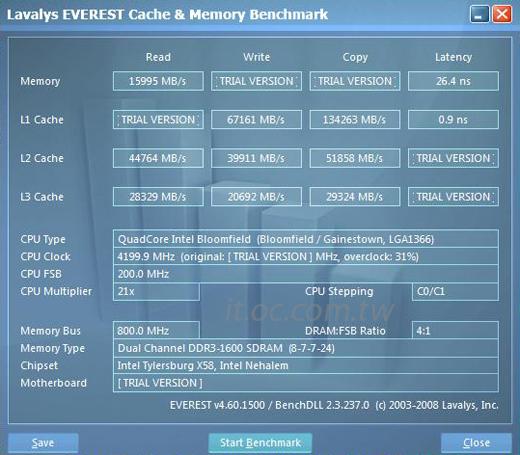
Task: Click L3 Cache Latency TRIAL VERSION field
Action: point(453,197)
